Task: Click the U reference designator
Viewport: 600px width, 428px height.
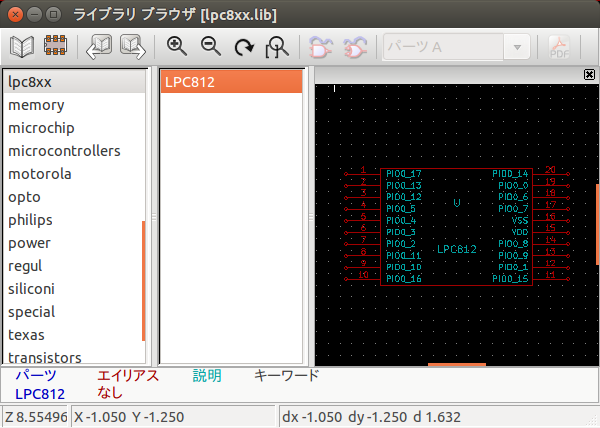Action: (x=457, y=203)
